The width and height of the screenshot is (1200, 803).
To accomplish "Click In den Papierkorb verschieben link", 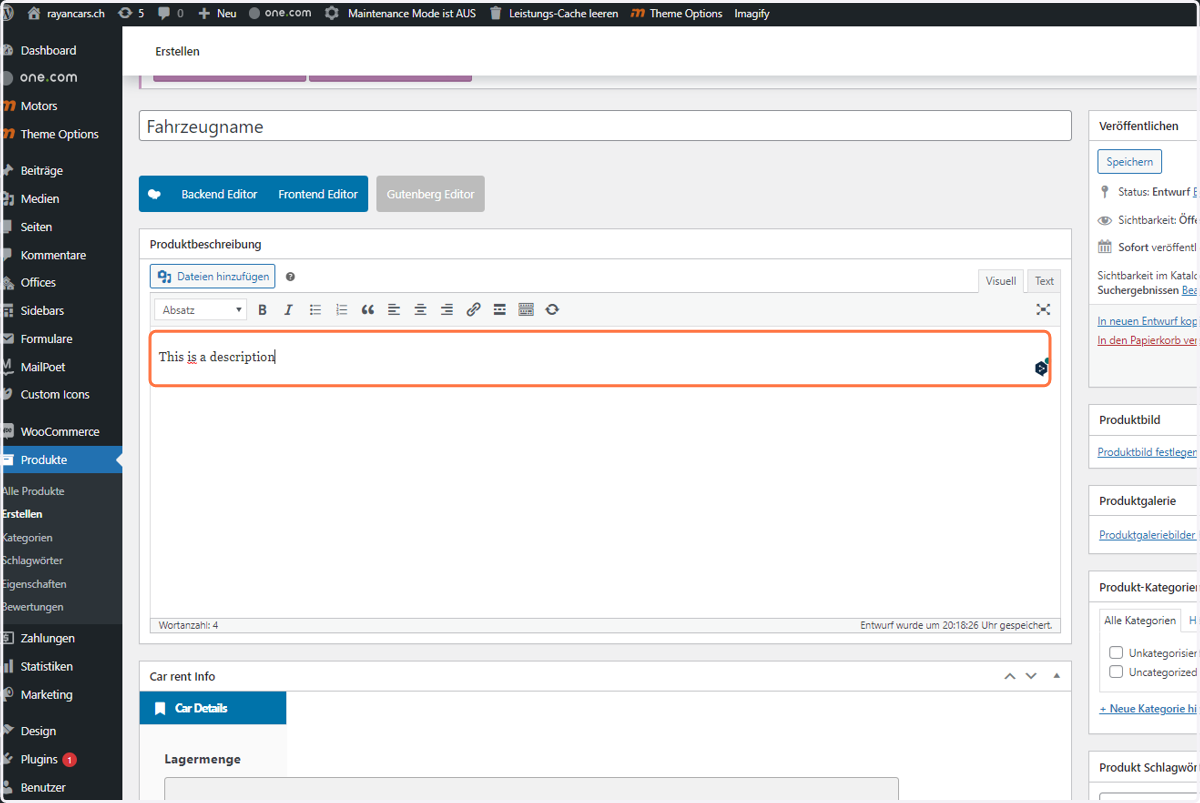I will pos(1147,340).
